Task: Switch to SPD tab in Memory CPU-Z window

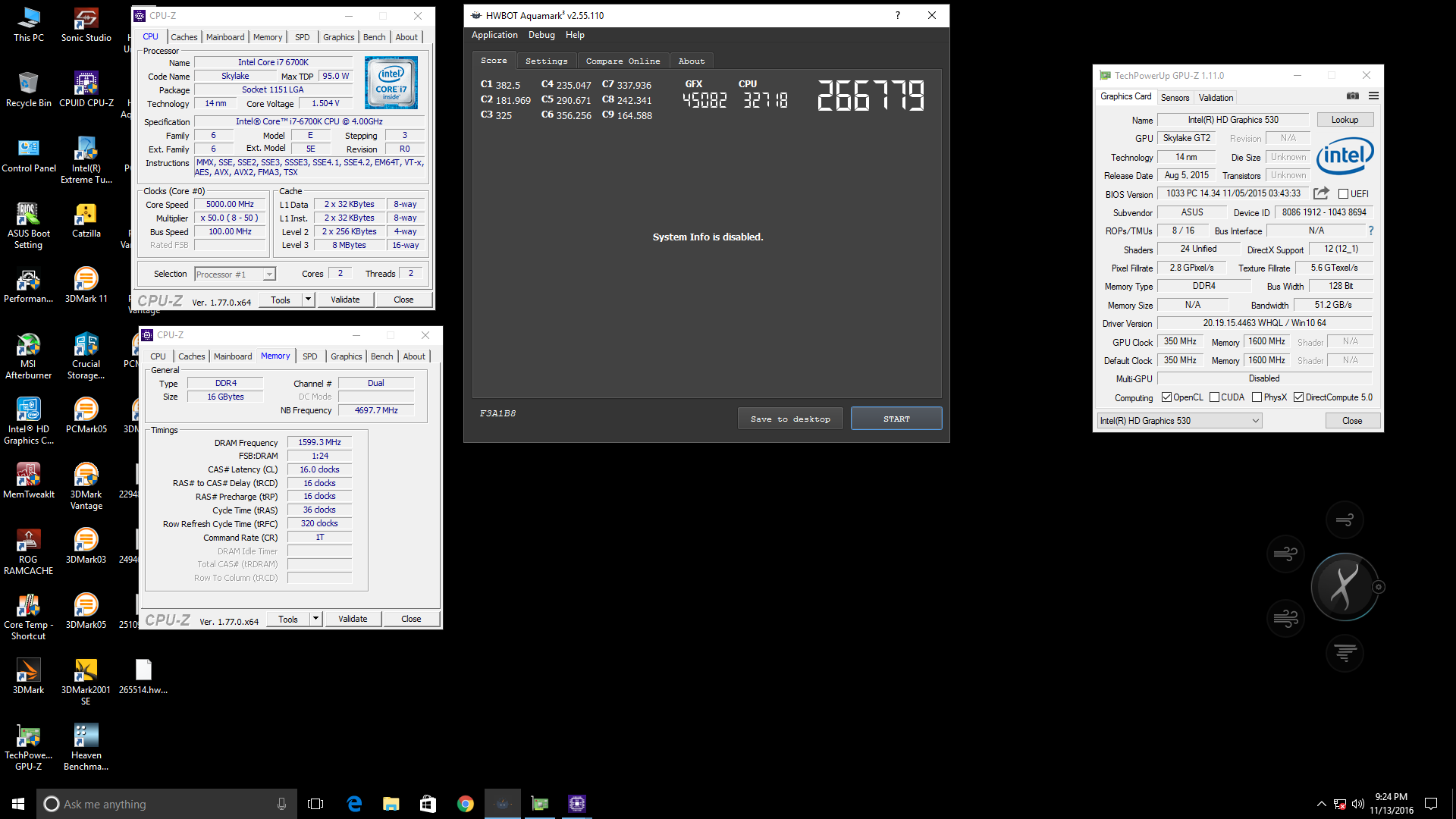Action: pyautogui.click(x=310, y=356)
